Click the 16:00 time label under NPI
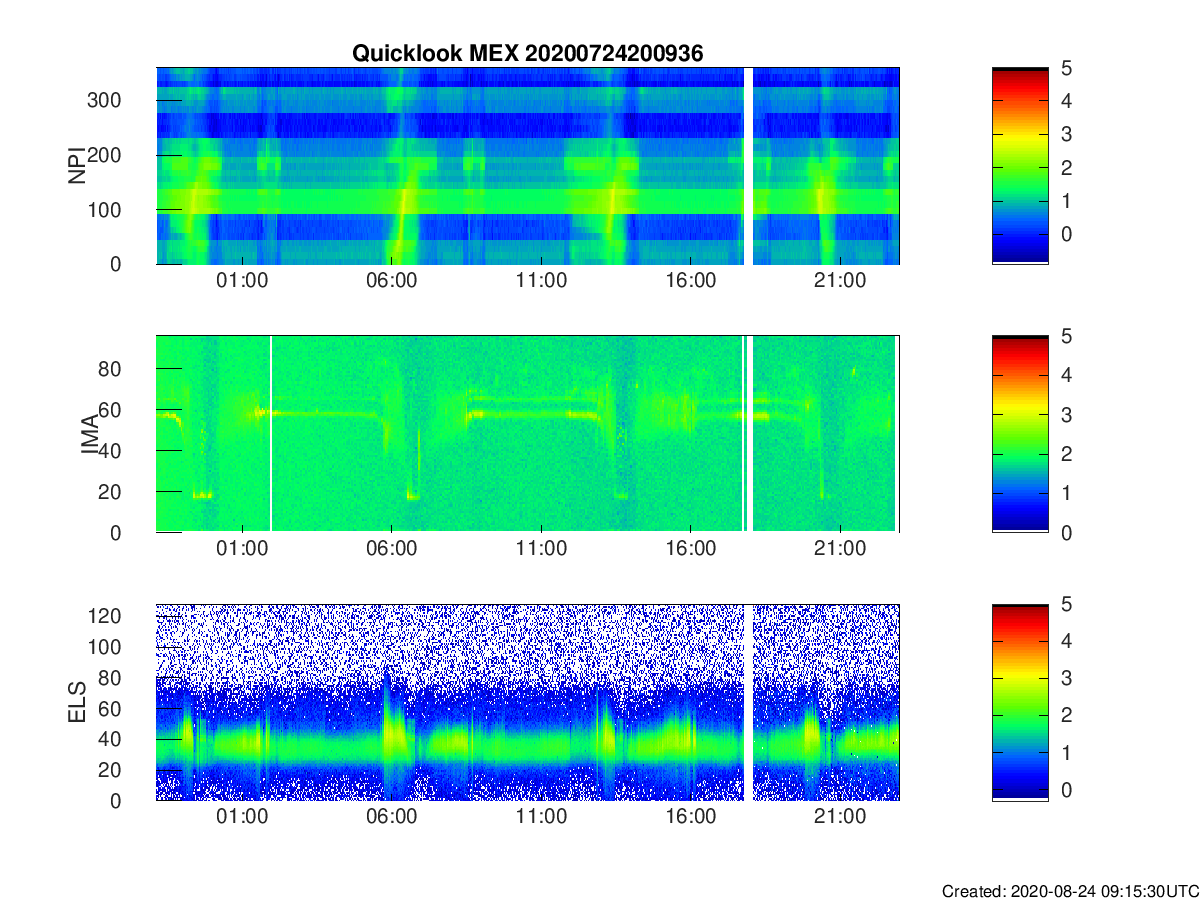 (690, 282)
